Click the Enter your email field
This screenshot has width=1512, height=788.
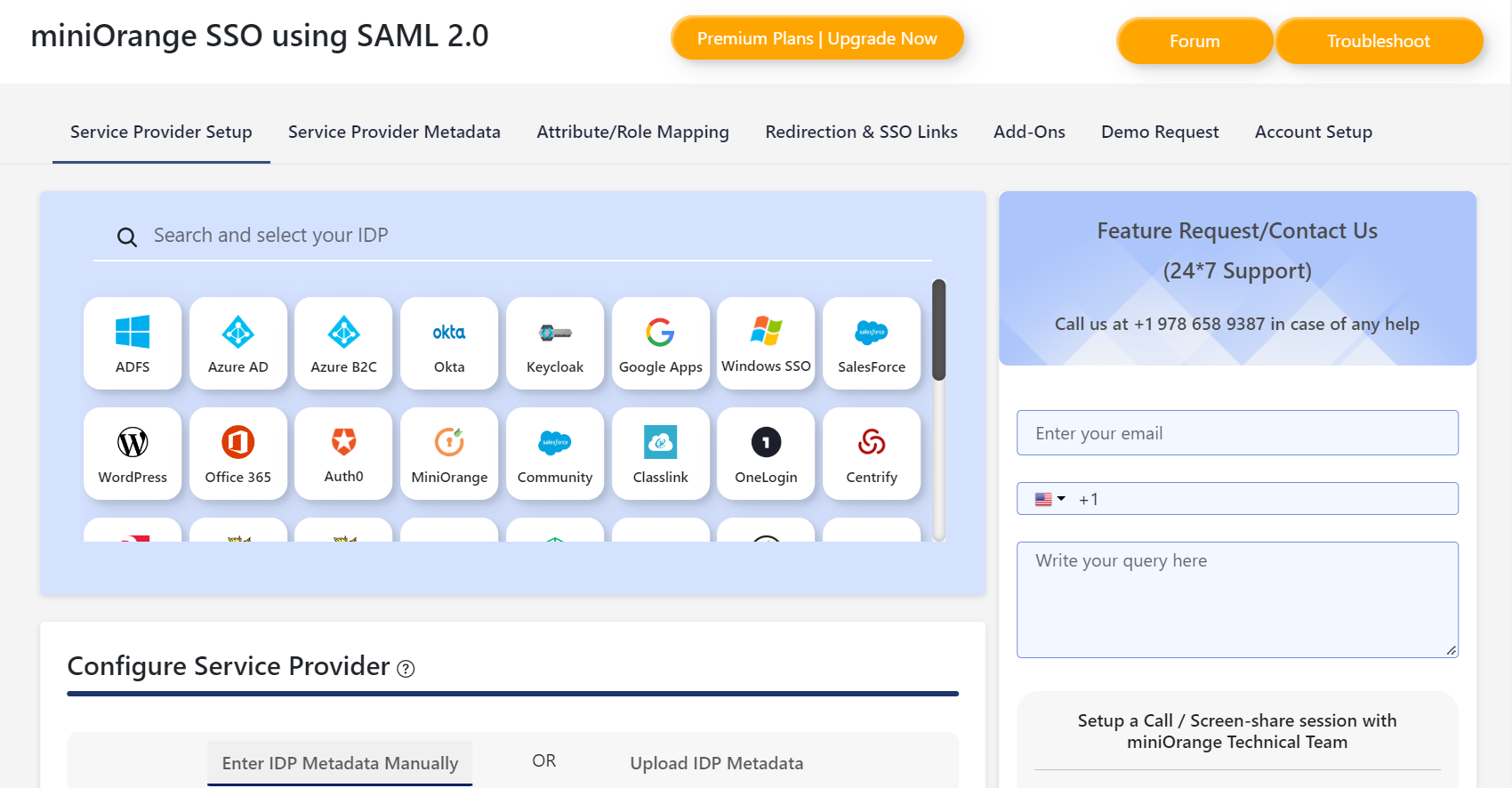pos(1237,433)
